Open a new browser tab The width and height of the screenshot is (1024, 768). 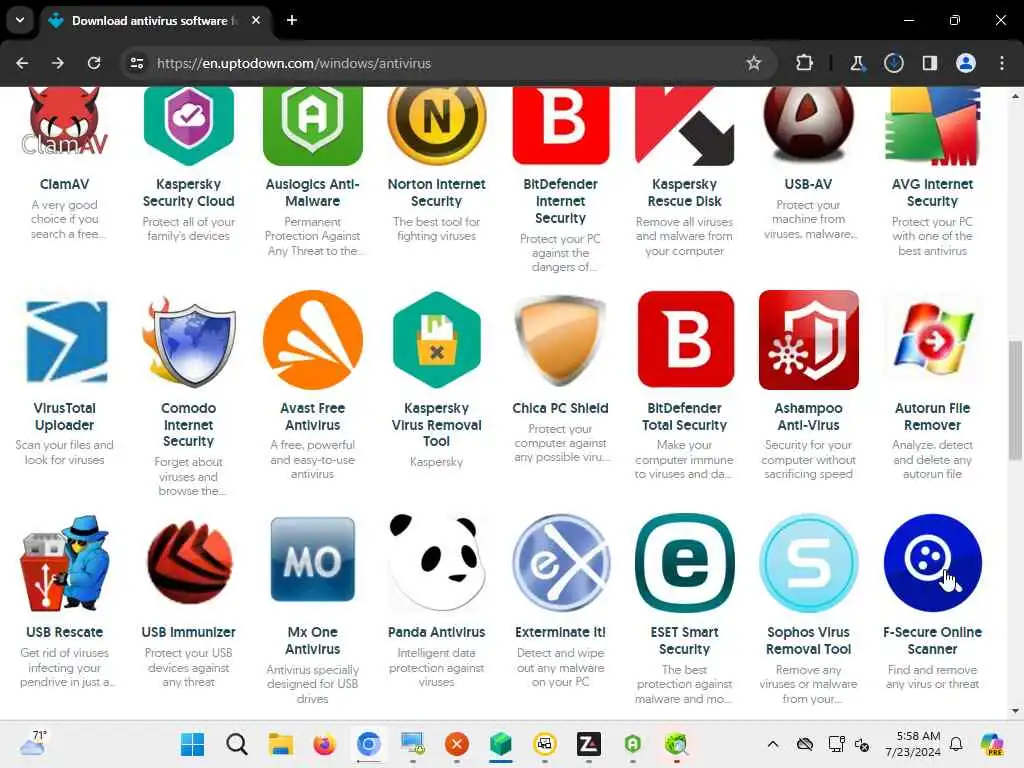tap(292, 20)
